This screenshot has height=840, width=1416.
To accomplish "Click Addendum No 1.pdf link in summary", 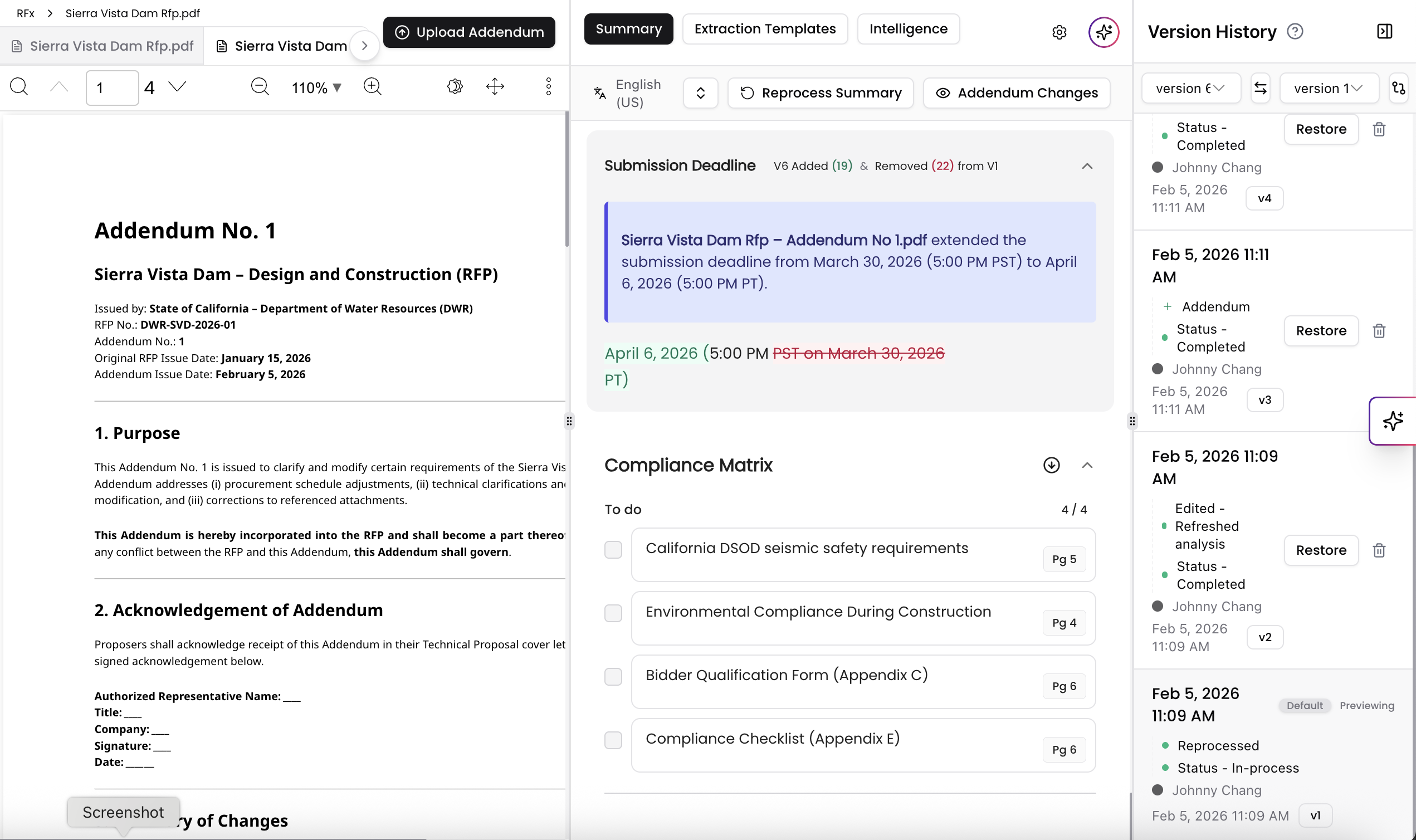I will pyautogui.click(x=774, y=240).
